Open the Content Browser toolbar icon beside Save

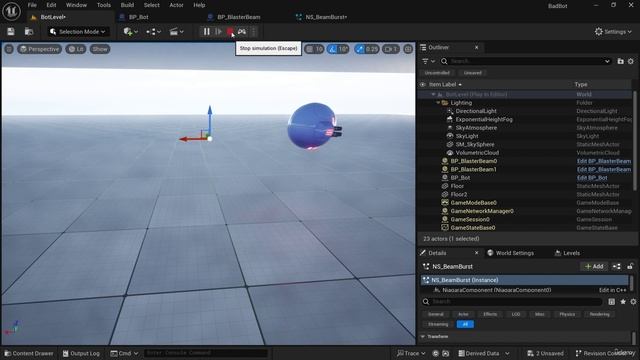pyautogui.click(x=29, y=31)
